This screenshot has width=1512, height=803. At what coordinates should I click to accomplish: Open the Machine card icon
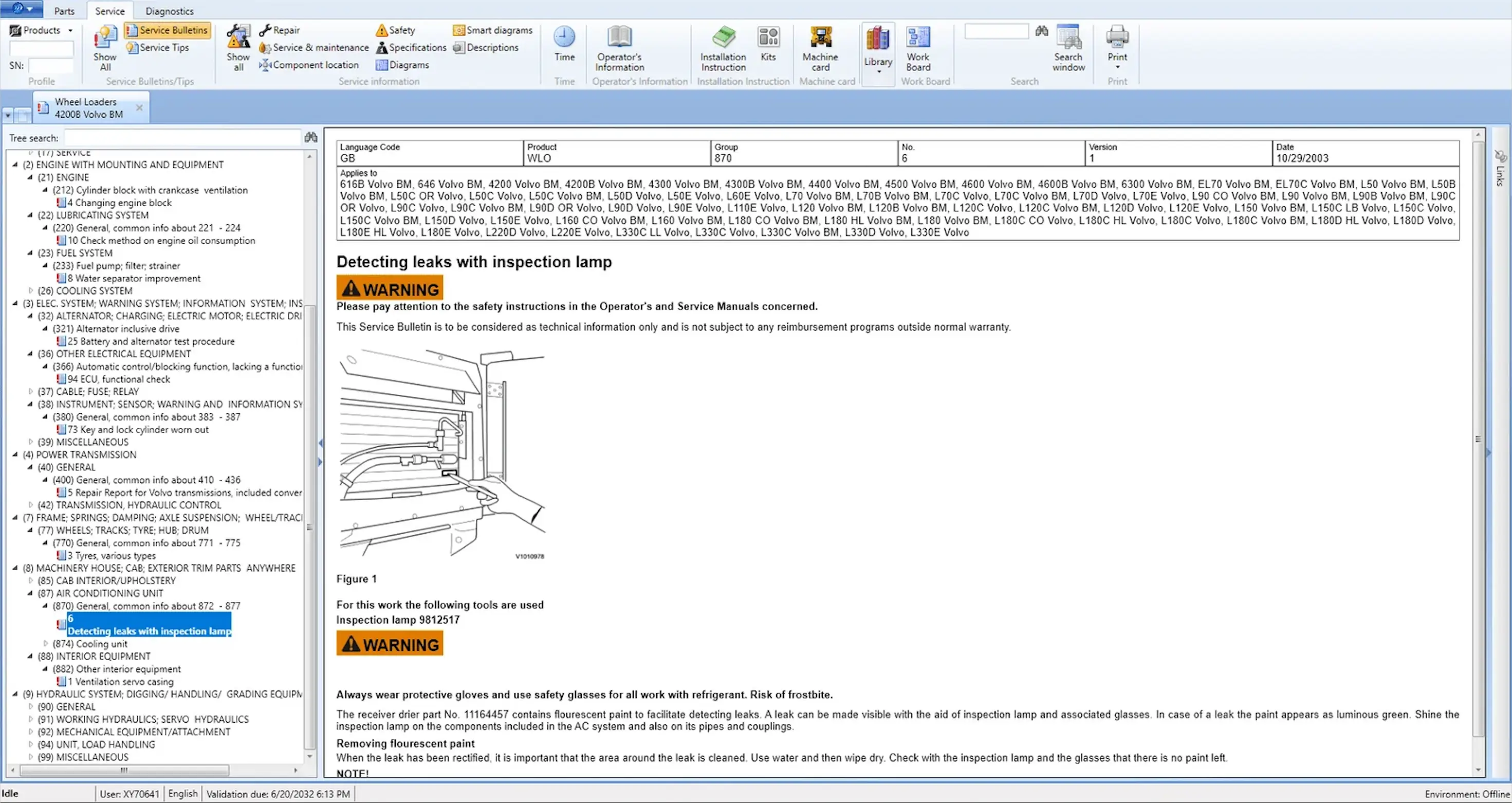click(x=820, y=38)
